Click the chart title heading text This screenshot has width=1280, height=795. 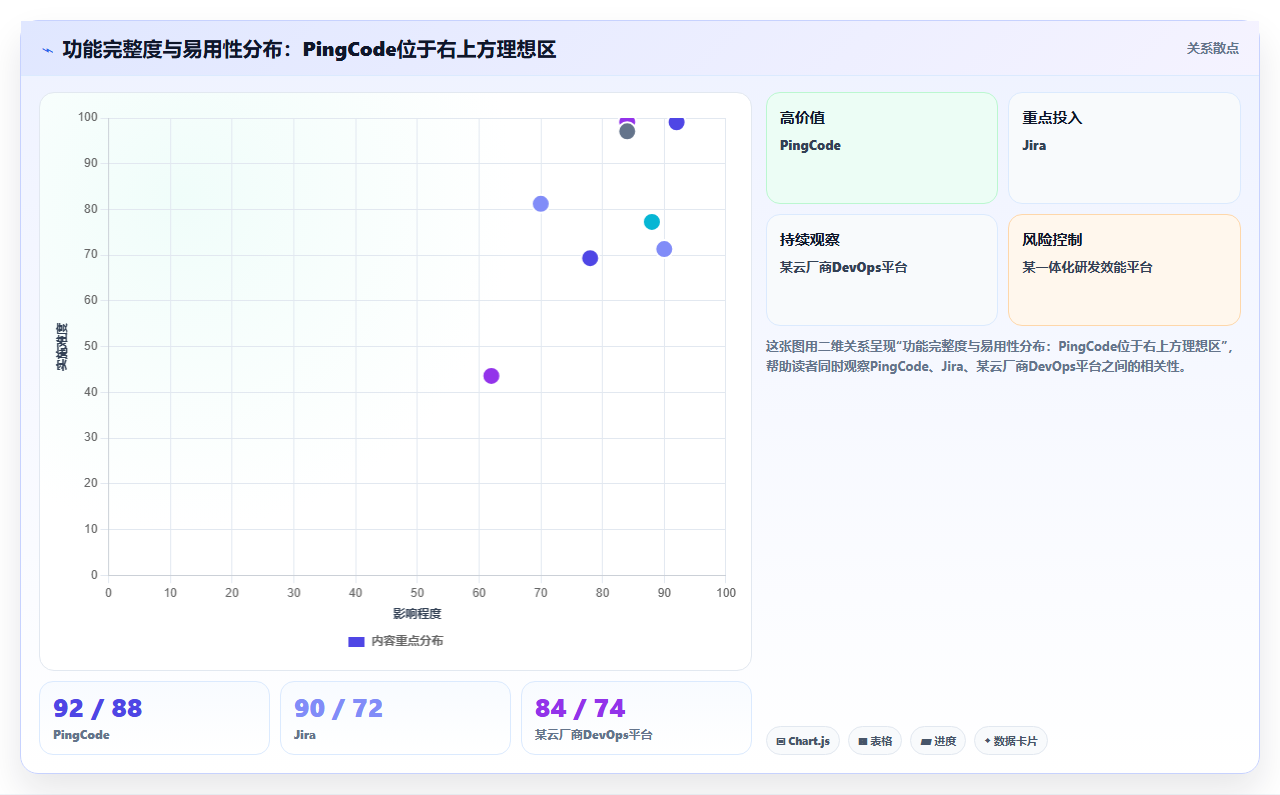tap(309, 50)
